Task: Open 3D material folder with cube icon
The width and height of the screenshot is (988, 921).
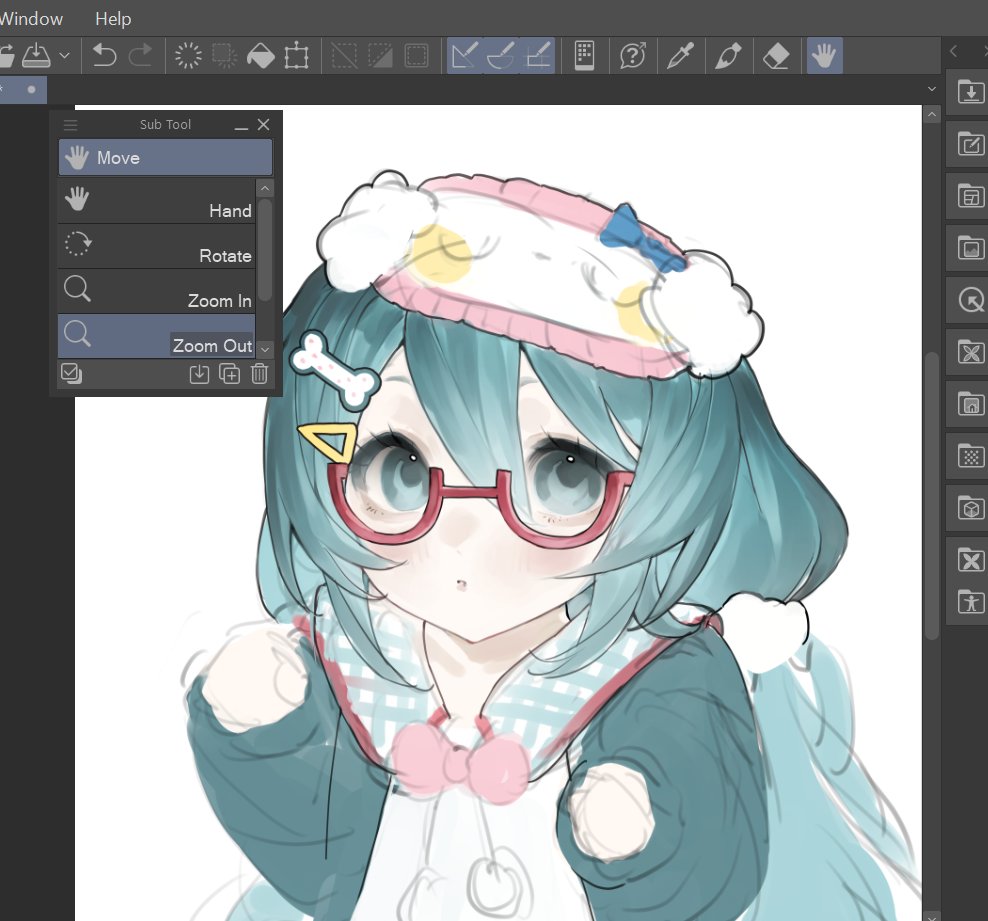Action: (970, 508)
